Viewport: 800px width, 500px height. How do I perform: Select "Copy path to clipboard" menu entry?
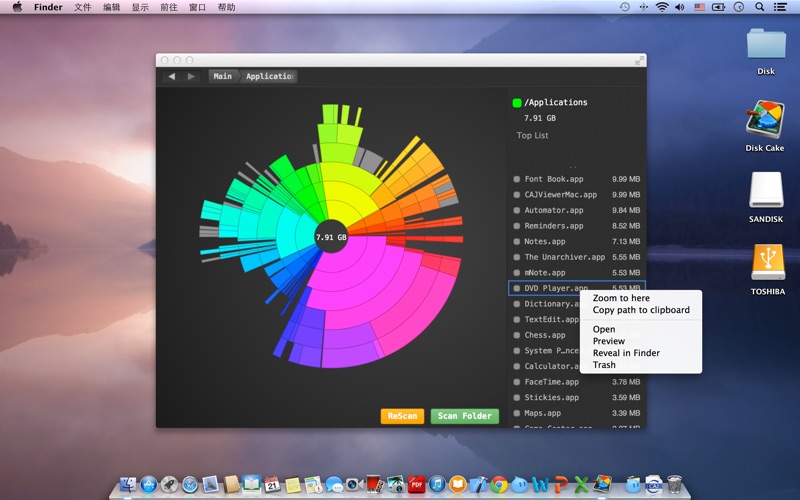[641, 310]
